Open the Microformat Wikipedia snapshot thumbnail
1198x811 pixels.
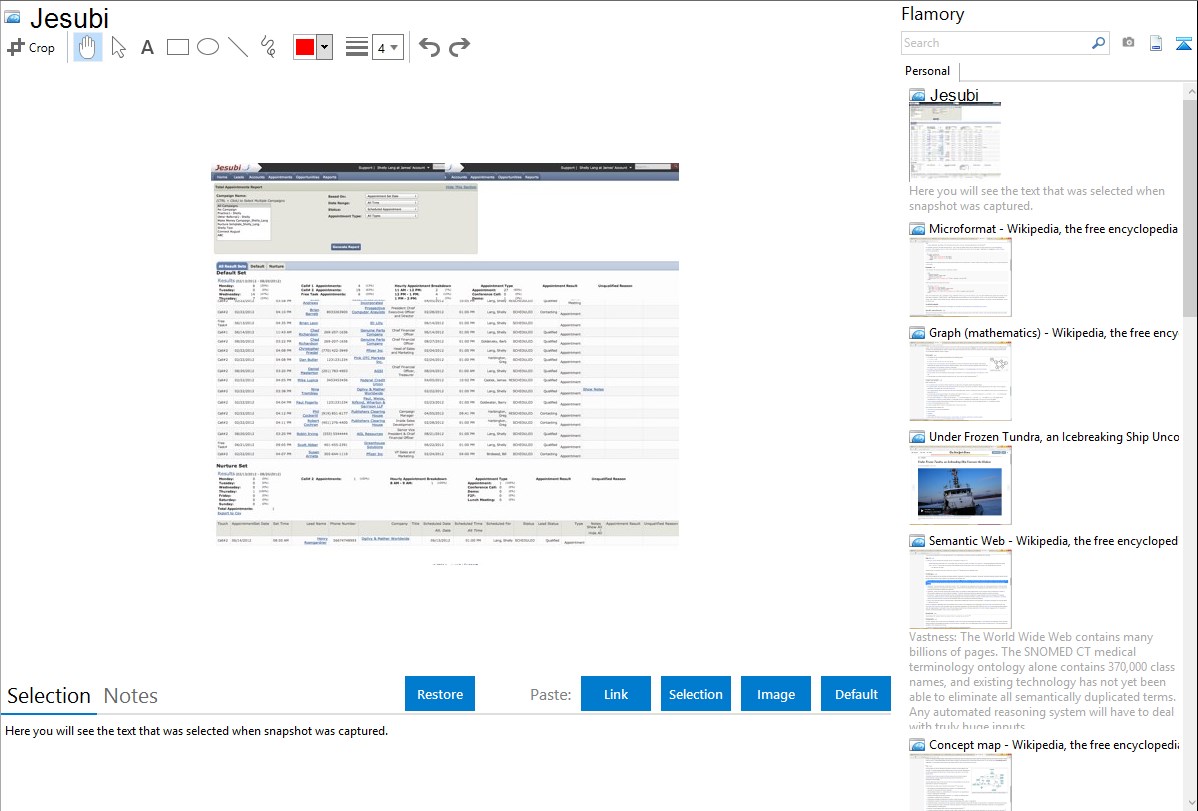[x=960, y=277]
